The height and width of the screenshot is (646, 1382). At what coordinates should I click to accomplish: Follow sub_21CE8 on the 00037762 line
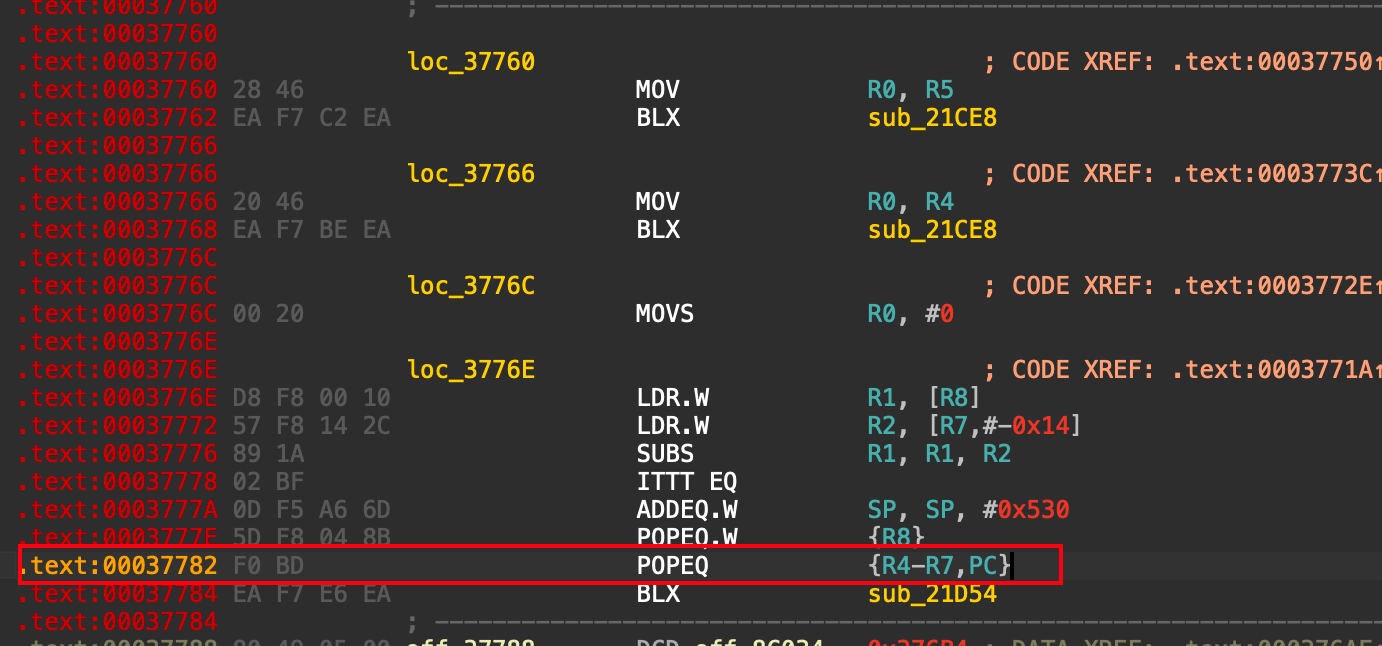pos(932,118)
